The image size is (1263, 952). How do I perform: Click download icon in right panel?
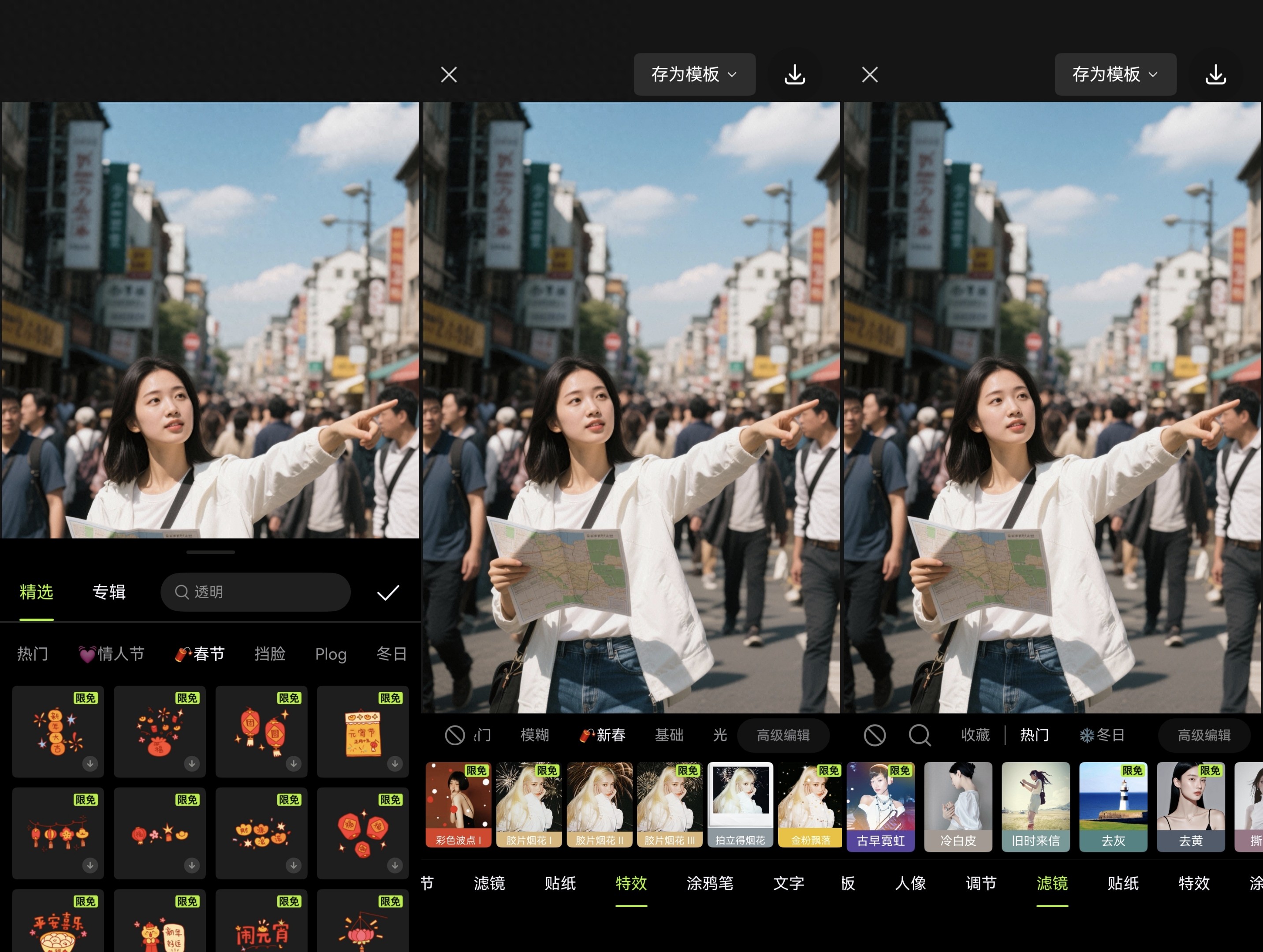[1215, 75]
